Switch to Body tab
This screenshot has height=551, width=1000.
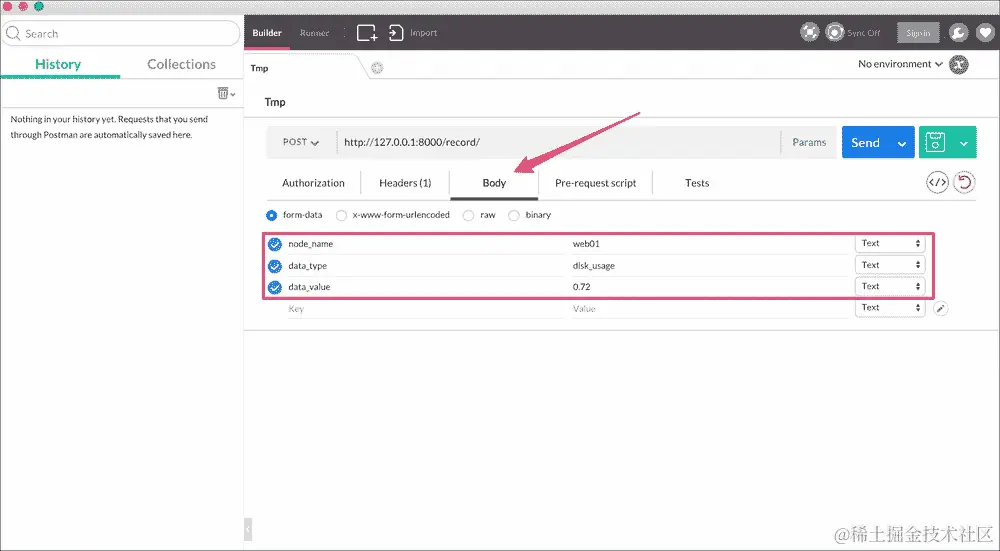click(x=494, y=183)
